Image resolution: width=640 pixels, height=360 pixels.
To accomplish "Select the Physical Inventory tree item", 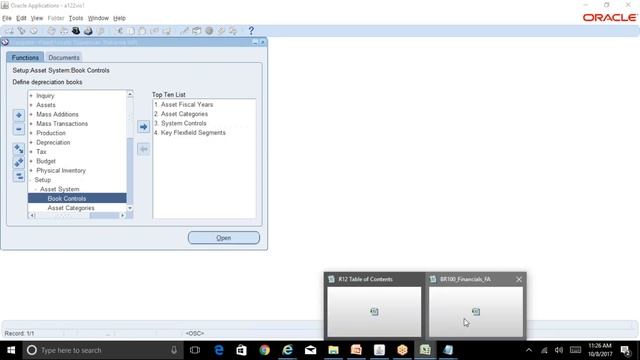I will pos(61,171).
